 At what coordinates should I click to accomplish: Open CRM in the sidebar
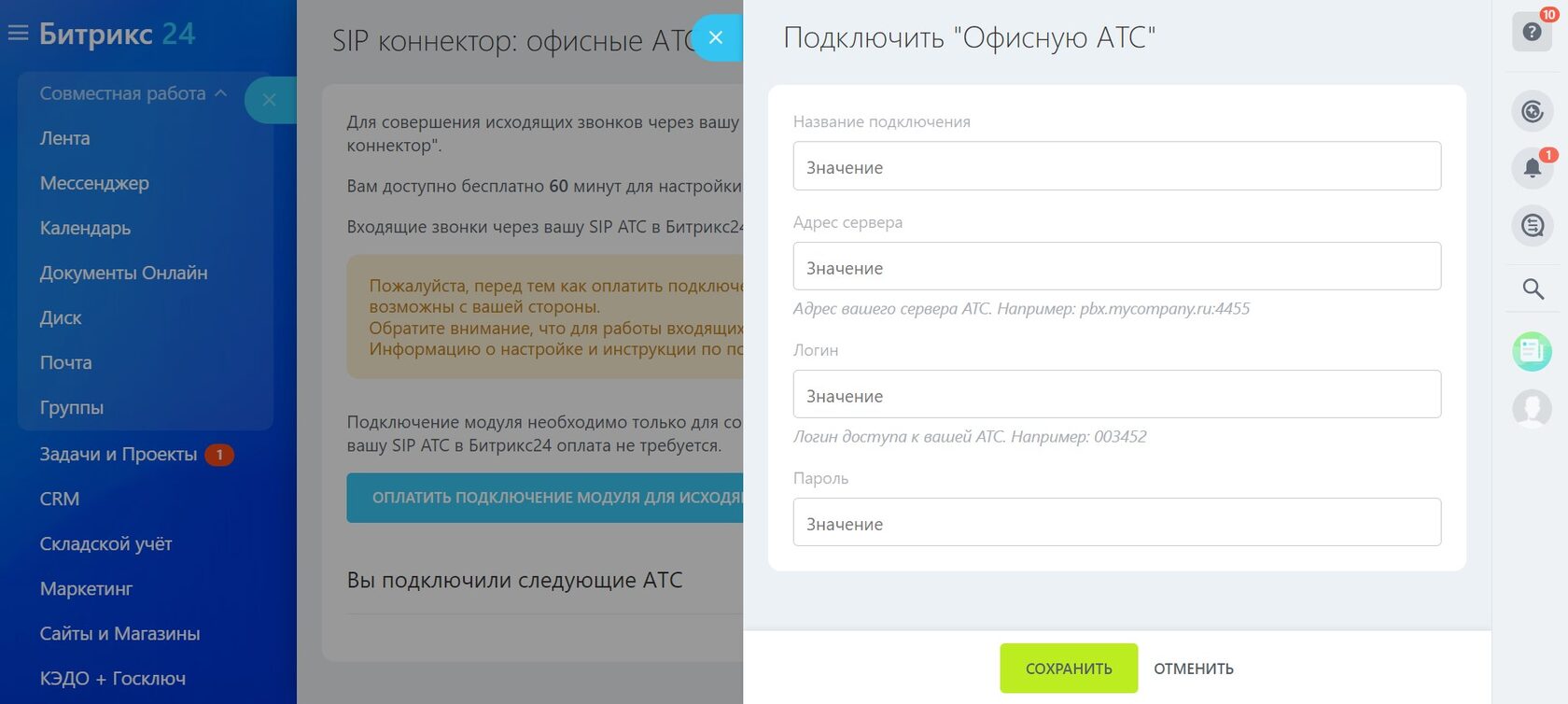coord(59,499)
